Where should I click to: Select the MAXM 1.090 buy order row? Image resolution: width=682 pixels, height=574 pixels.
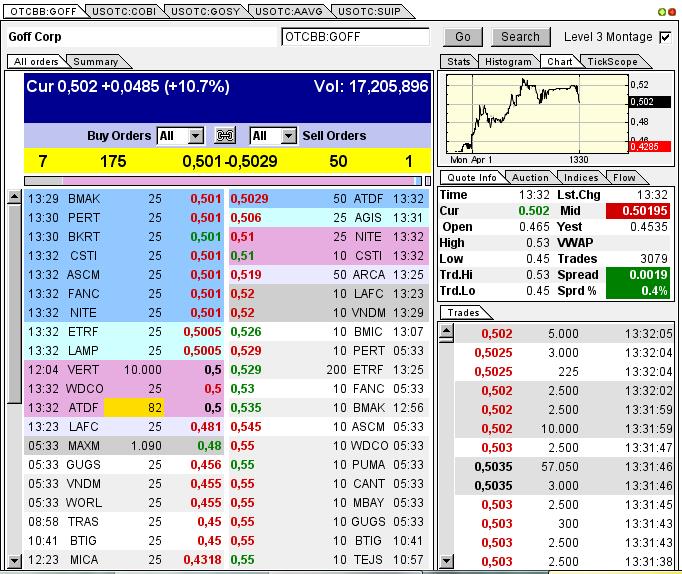pyautogui.click(x=124, y=446)
